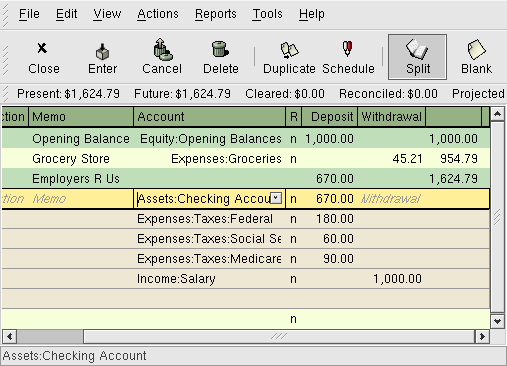Click the Future: $1,624.79 summary
Screen dimensions: 507x366
[182, 94]
